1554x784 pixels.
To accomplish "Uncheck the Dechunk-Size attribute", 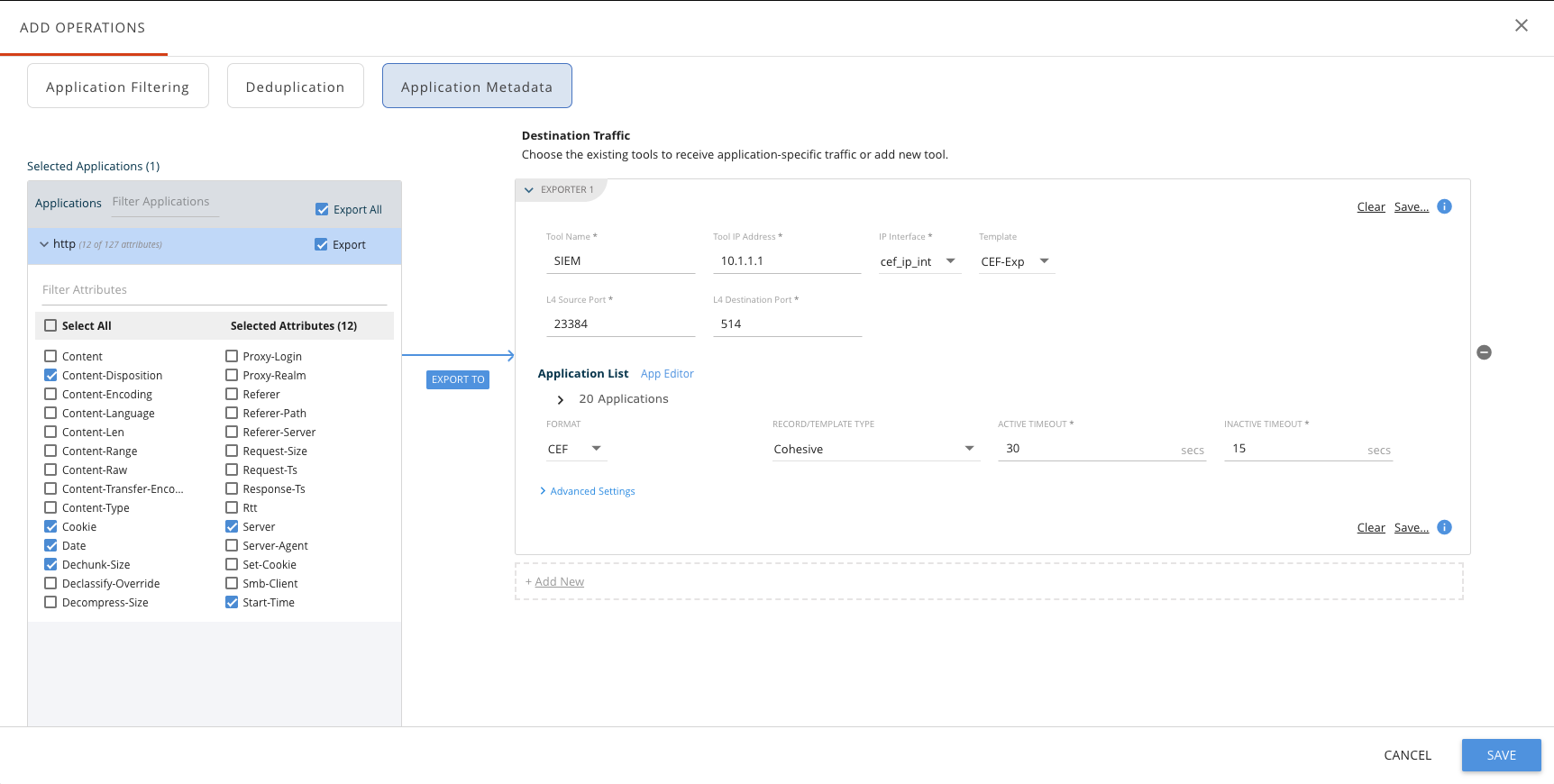I will 50,564.
